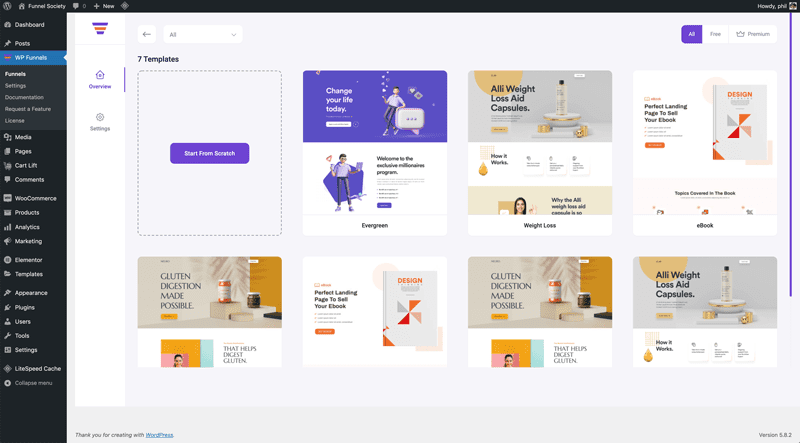
Task: Select the second-row Alli Weight Loss template
Action: 705,312
